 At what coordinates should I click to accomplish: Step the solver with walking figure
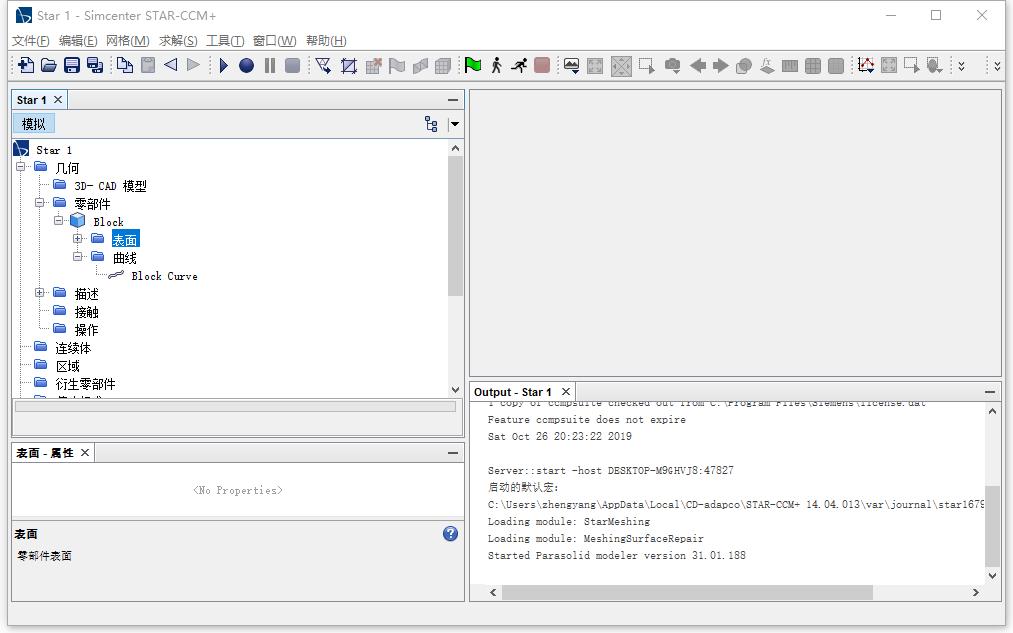pyautogui.click(x=496, y=65)
